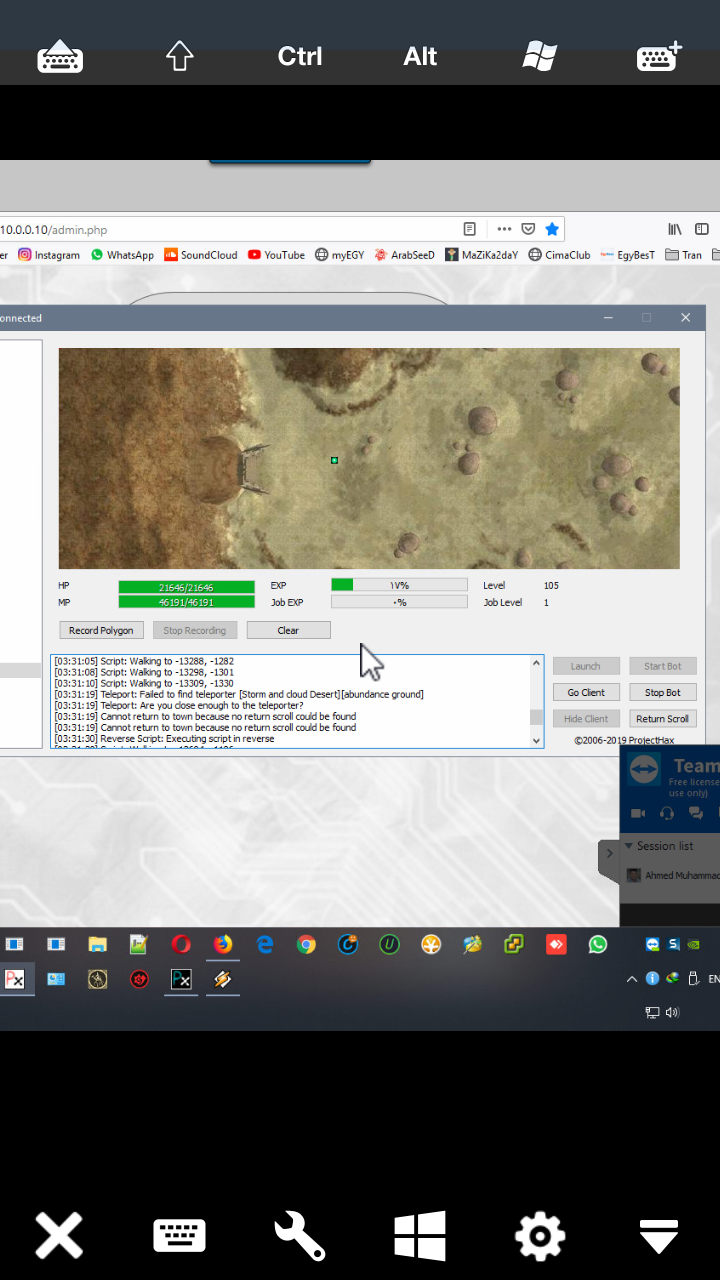720x1280 pixels.
Task: Close the remote session with X icon
Action: pos(59,1236)
